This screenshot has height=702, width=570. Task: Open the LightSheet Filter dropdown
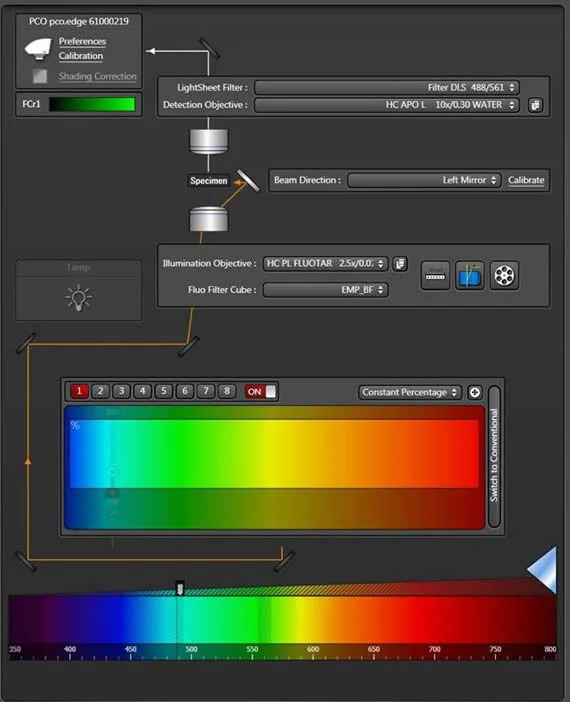pyautogui.click(x=387, y=87)
